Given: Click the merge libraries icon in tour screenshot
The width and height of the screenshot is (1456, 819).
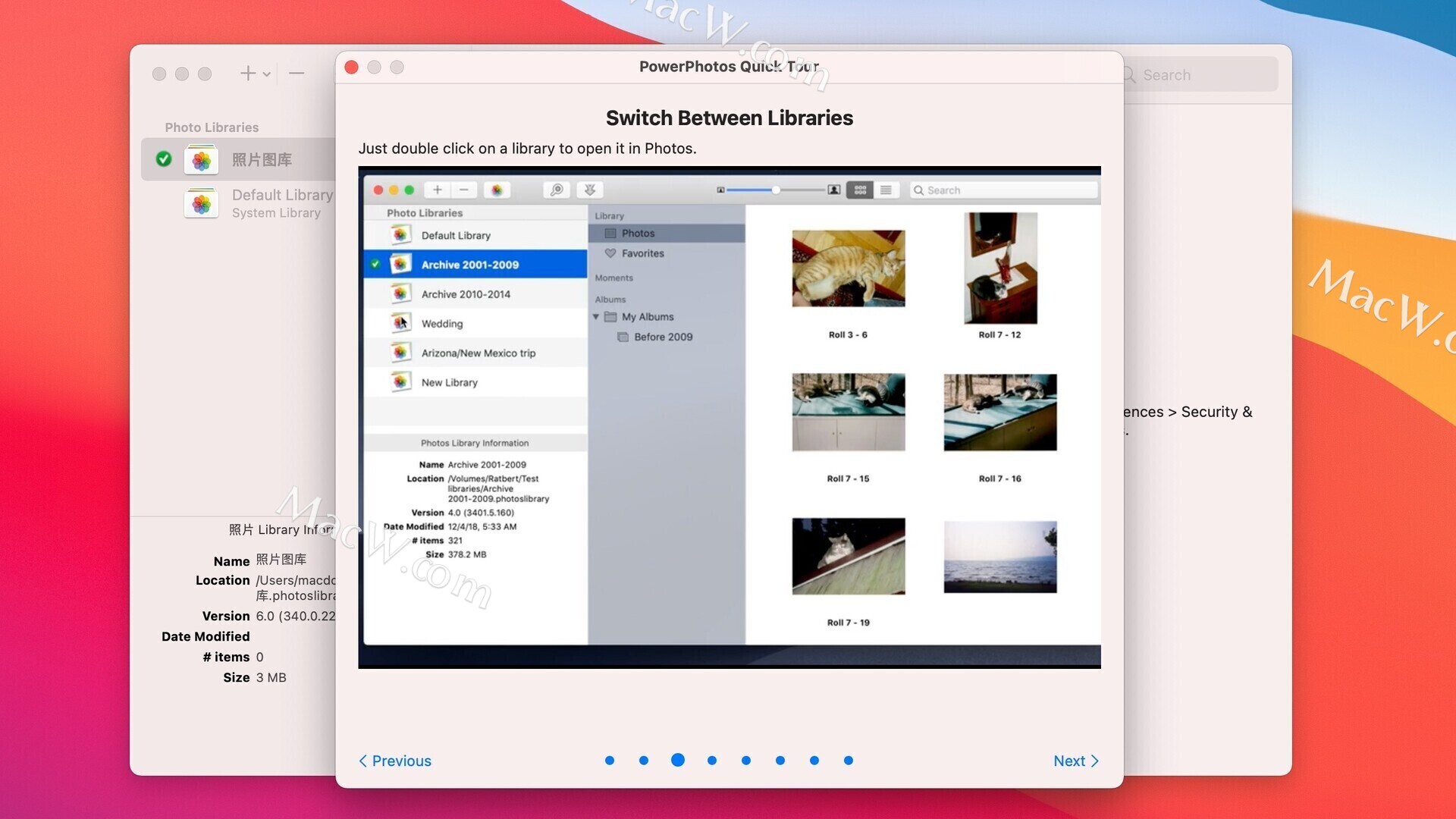Looking at the screenshot, I should click(x=590, y=190).
